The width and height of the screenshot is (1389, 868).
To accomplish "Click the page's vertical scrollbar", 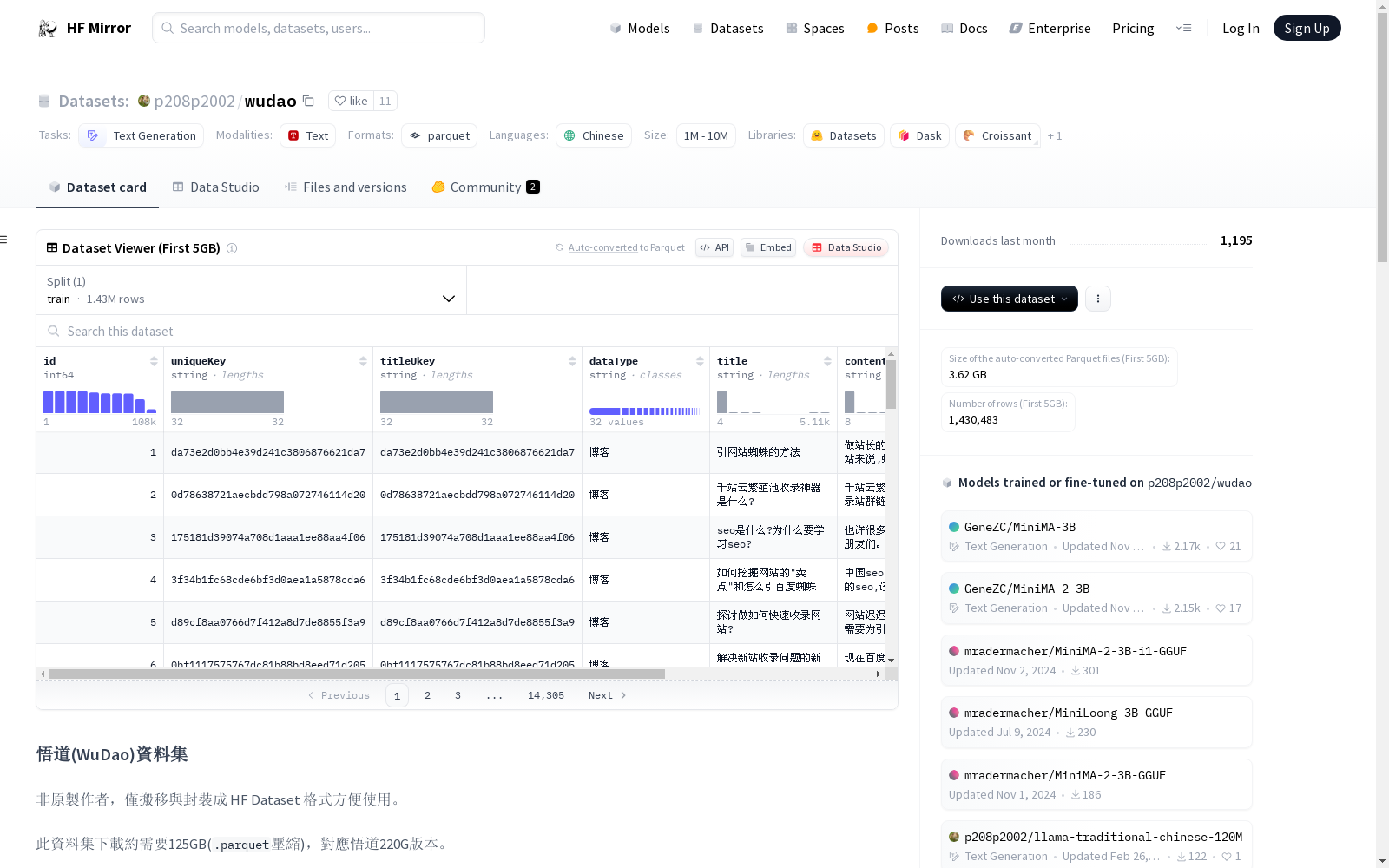I will pos(1382,139).
